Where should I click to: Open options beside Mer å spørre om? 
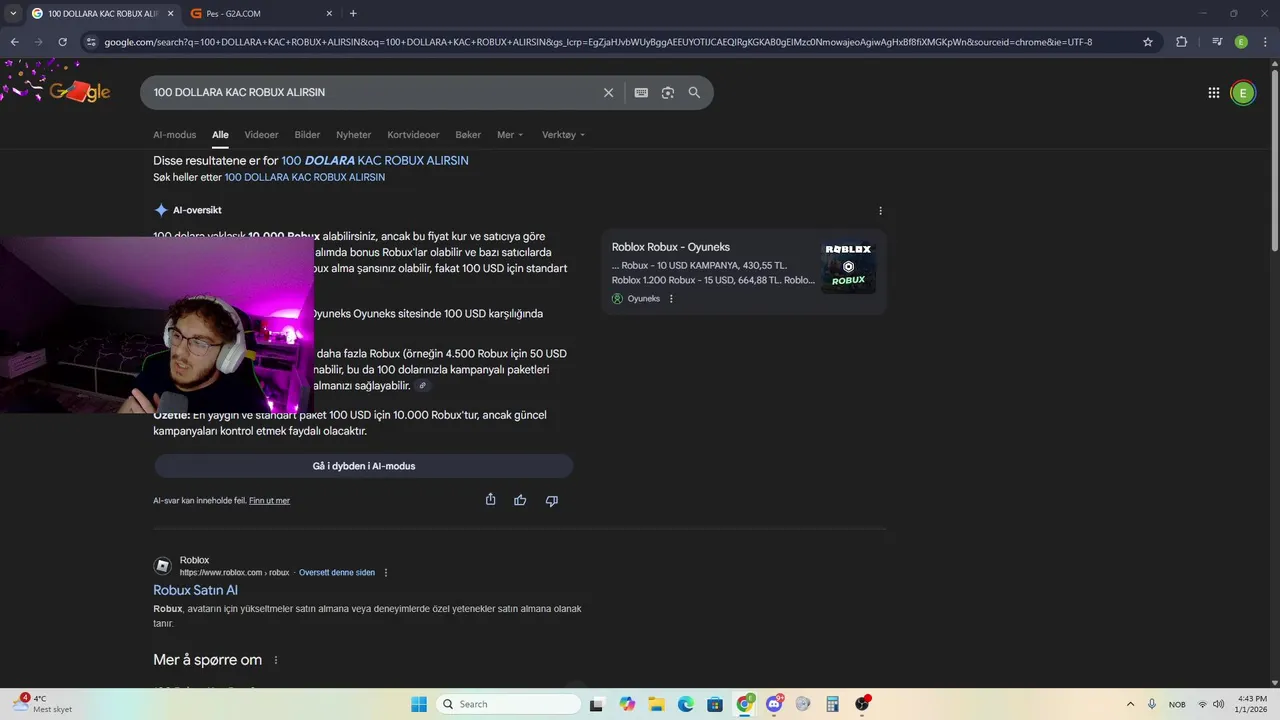pyautogui.click(x=276, y=660)
